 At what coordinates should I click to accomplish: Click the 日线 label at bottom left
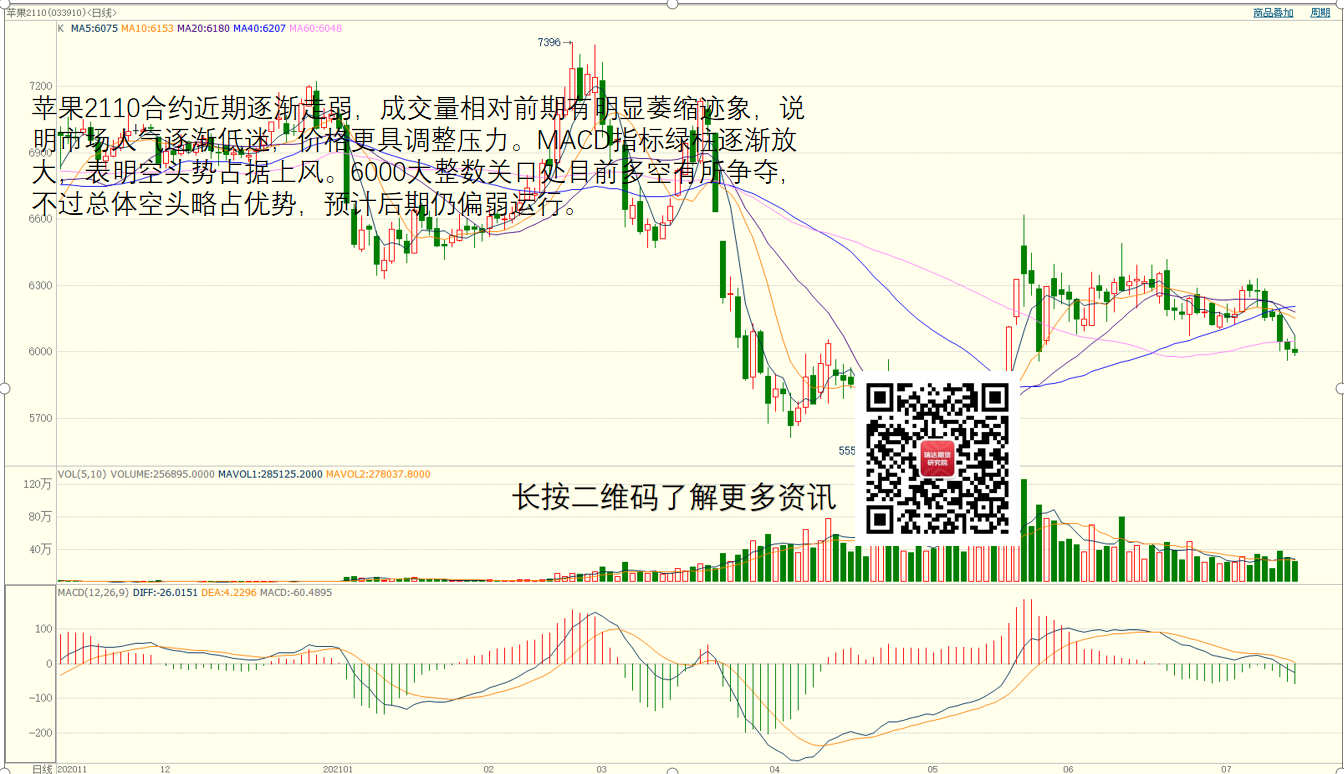[x=42, y=769]
